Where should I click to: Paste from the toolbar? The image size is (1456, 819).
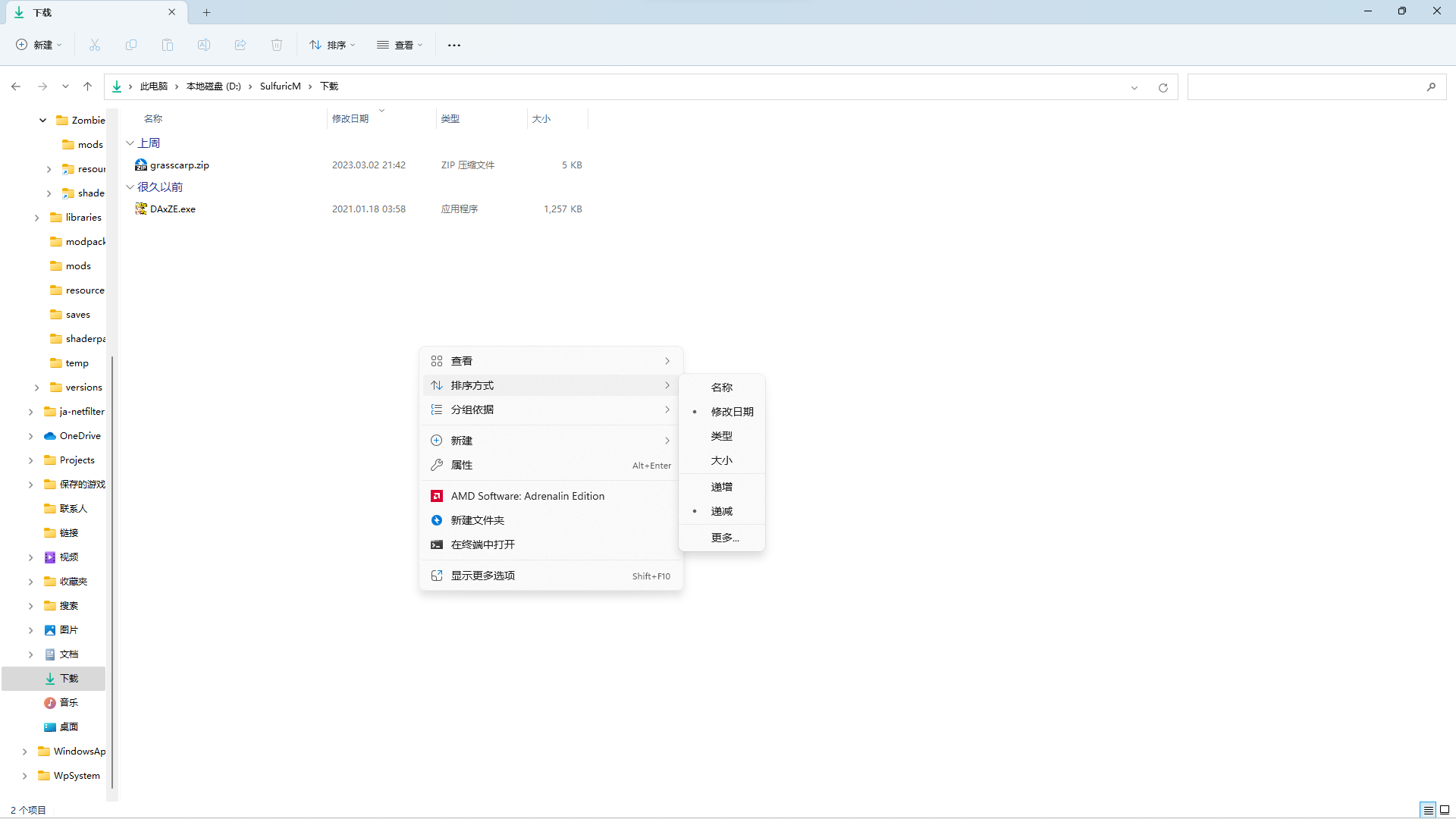point(167,45)
